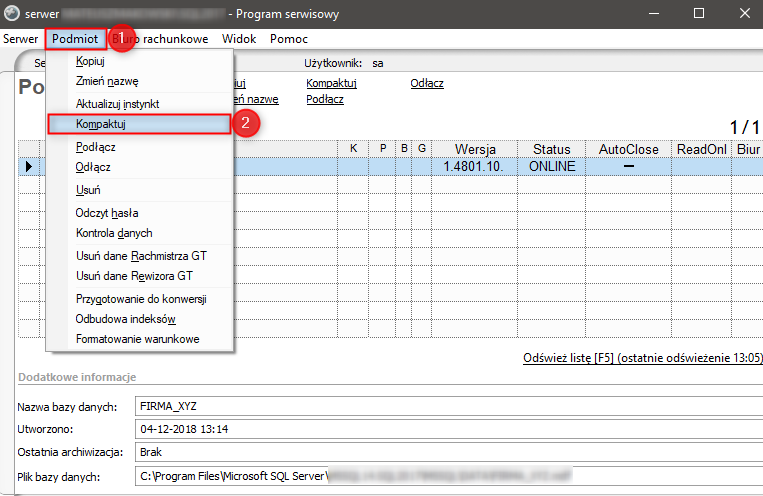
Task: Click the K column header
Action: tap(353, 148)
